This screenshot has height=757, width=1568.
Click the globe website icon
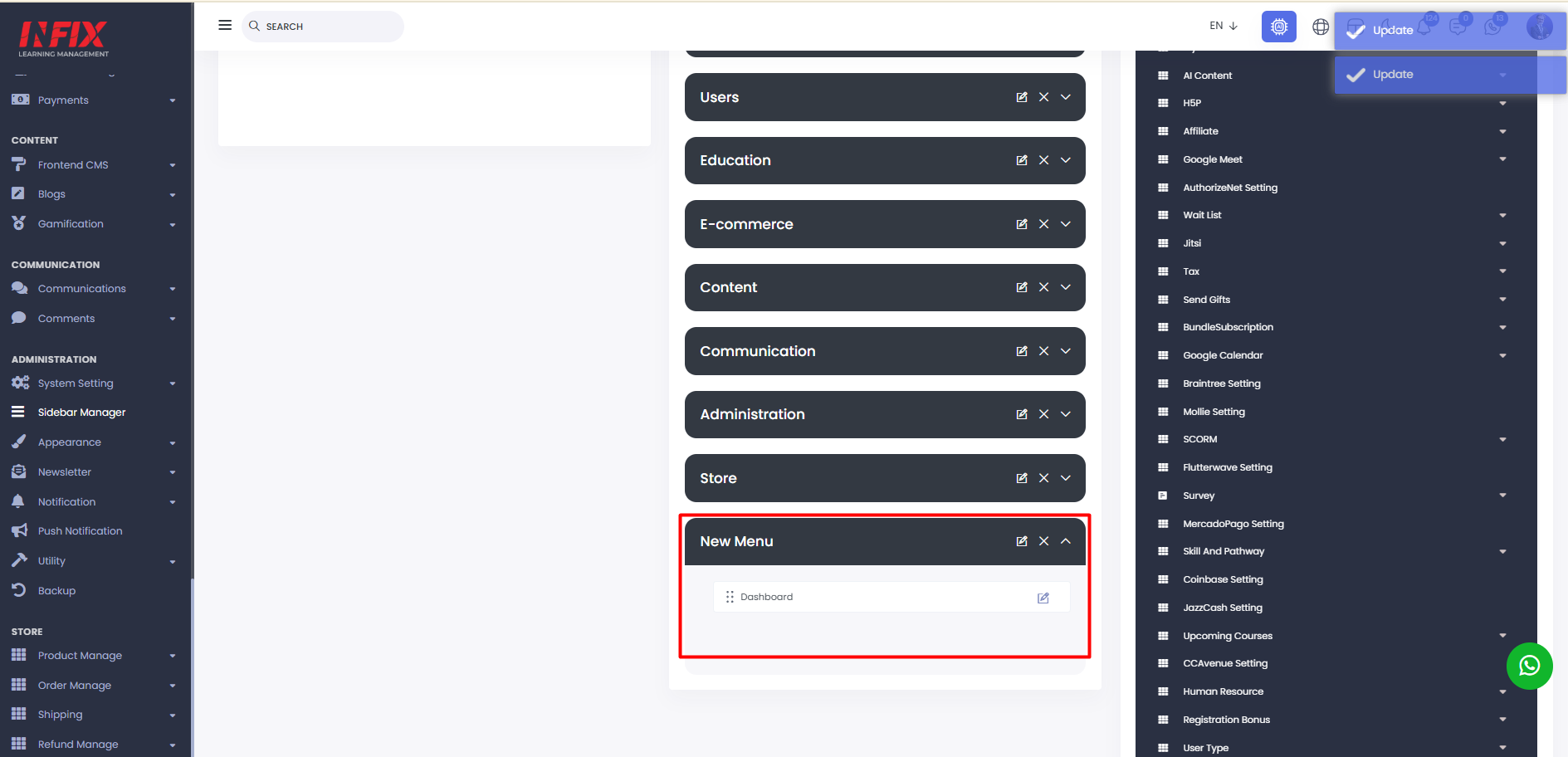pos(1320,27)
